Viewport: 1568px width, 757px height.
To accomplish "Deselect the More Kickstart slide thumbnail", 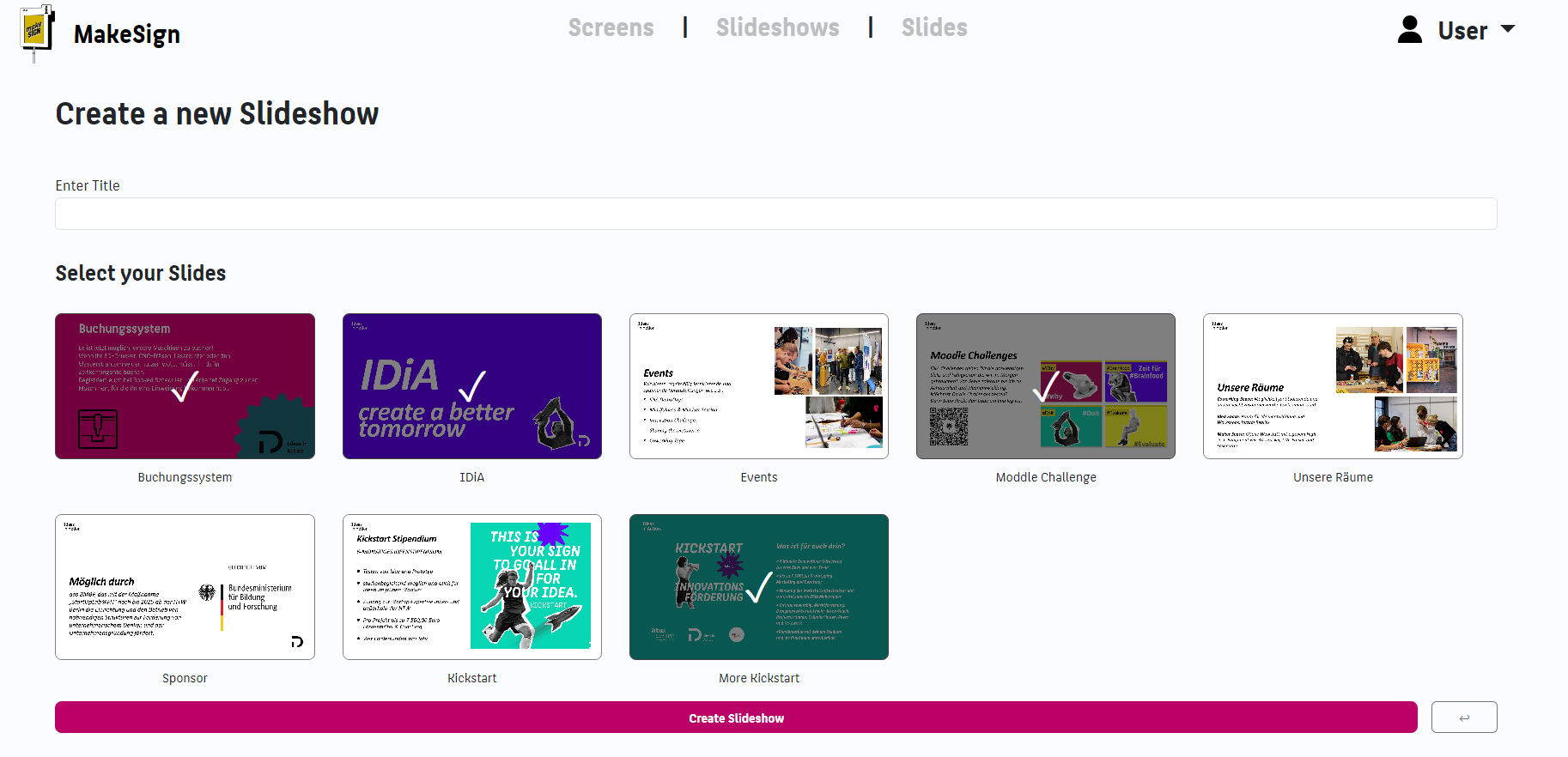I will 759,587.
